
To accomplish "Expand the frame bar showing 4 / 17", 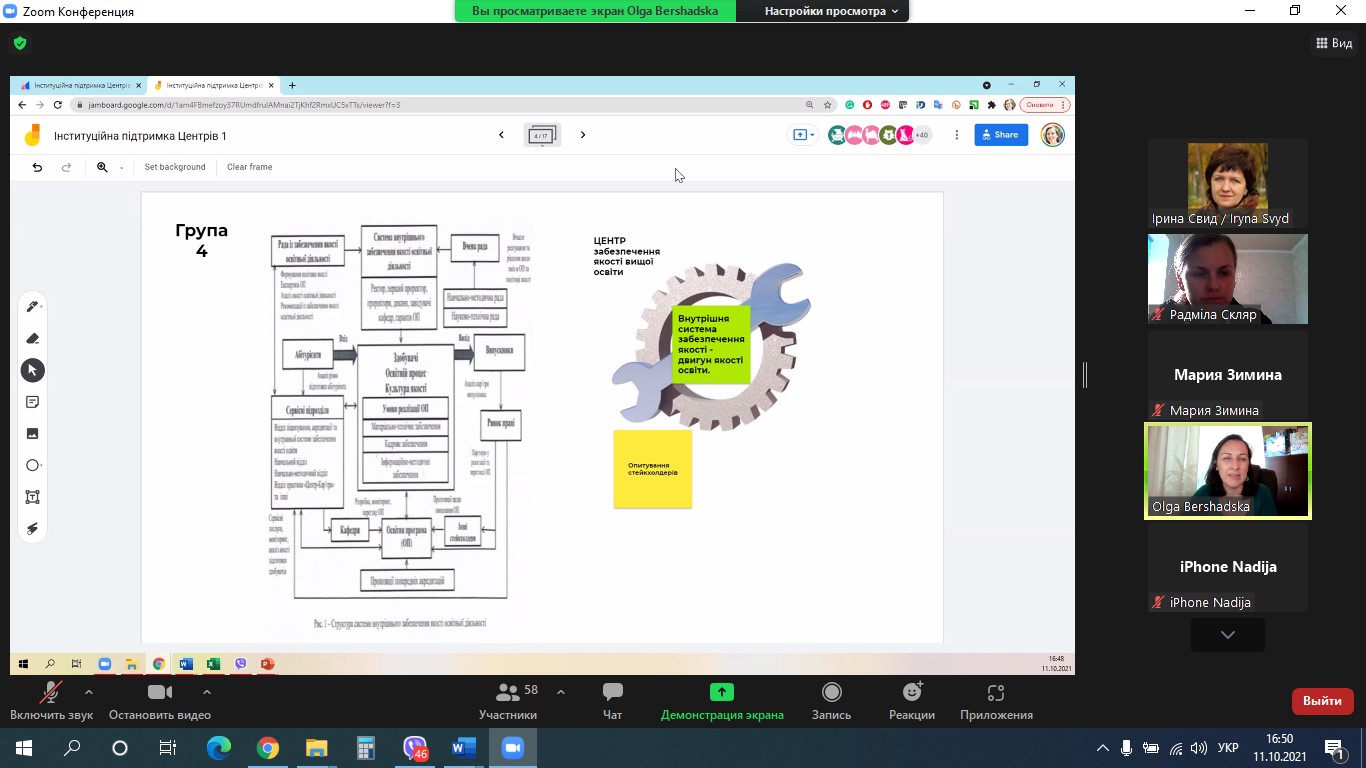I will tap(542, 135).
